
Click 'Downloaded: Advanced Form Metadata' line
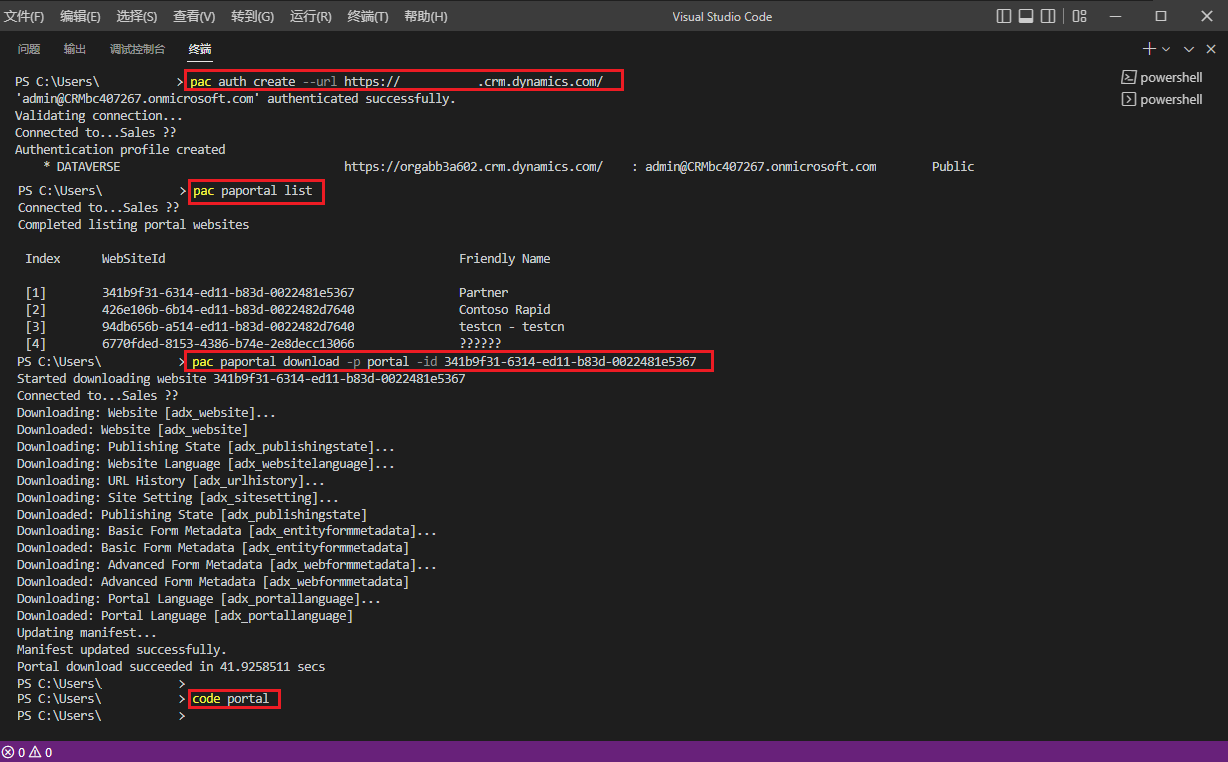point(213,581)
